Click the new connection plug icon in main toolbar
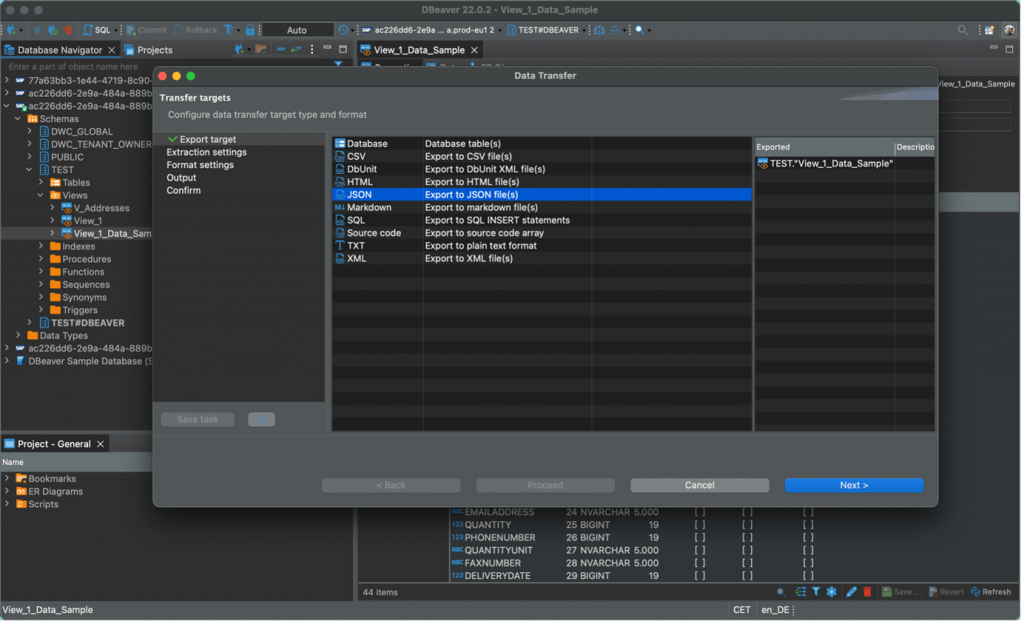Image resolution: width=1024 pixels, height=624 pixels. pyautogui.click(x=10, y=30)
